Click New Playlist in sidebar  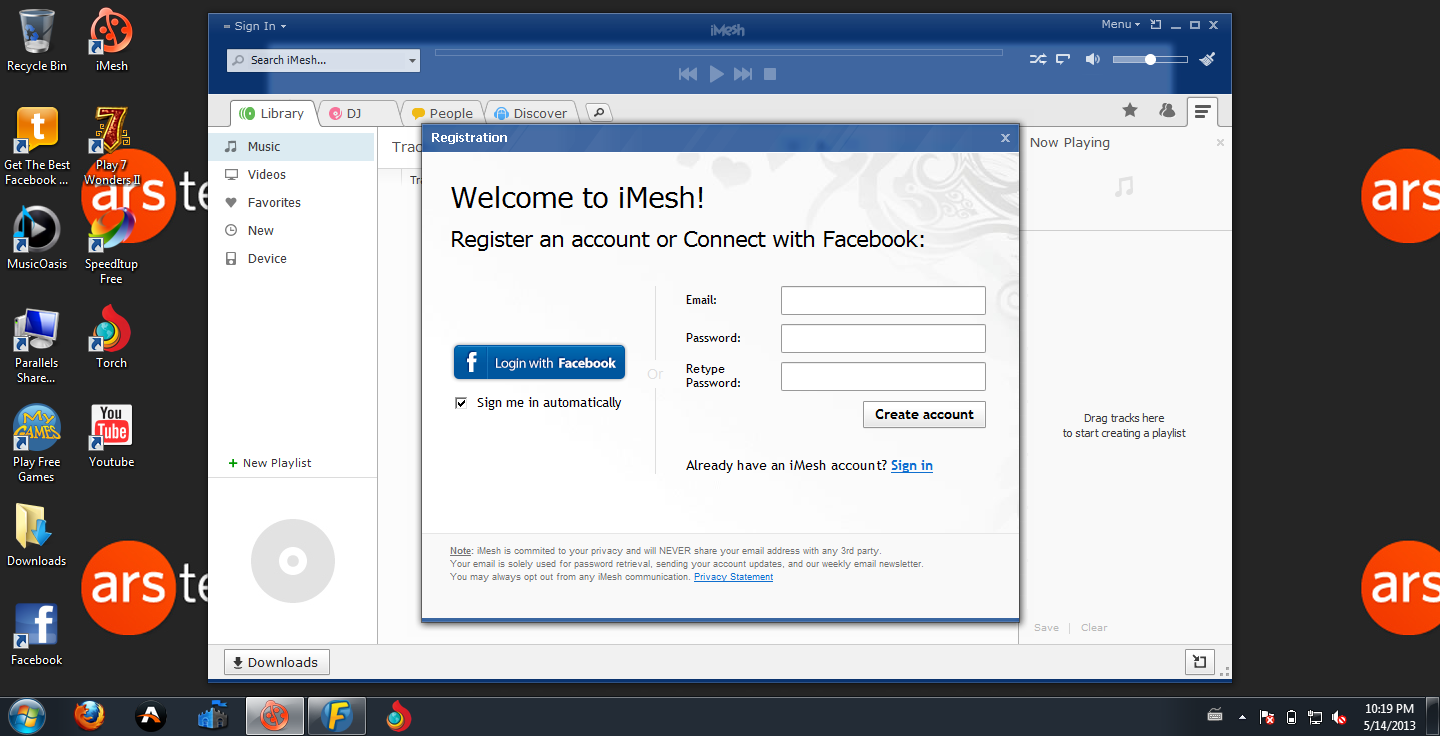270,463
